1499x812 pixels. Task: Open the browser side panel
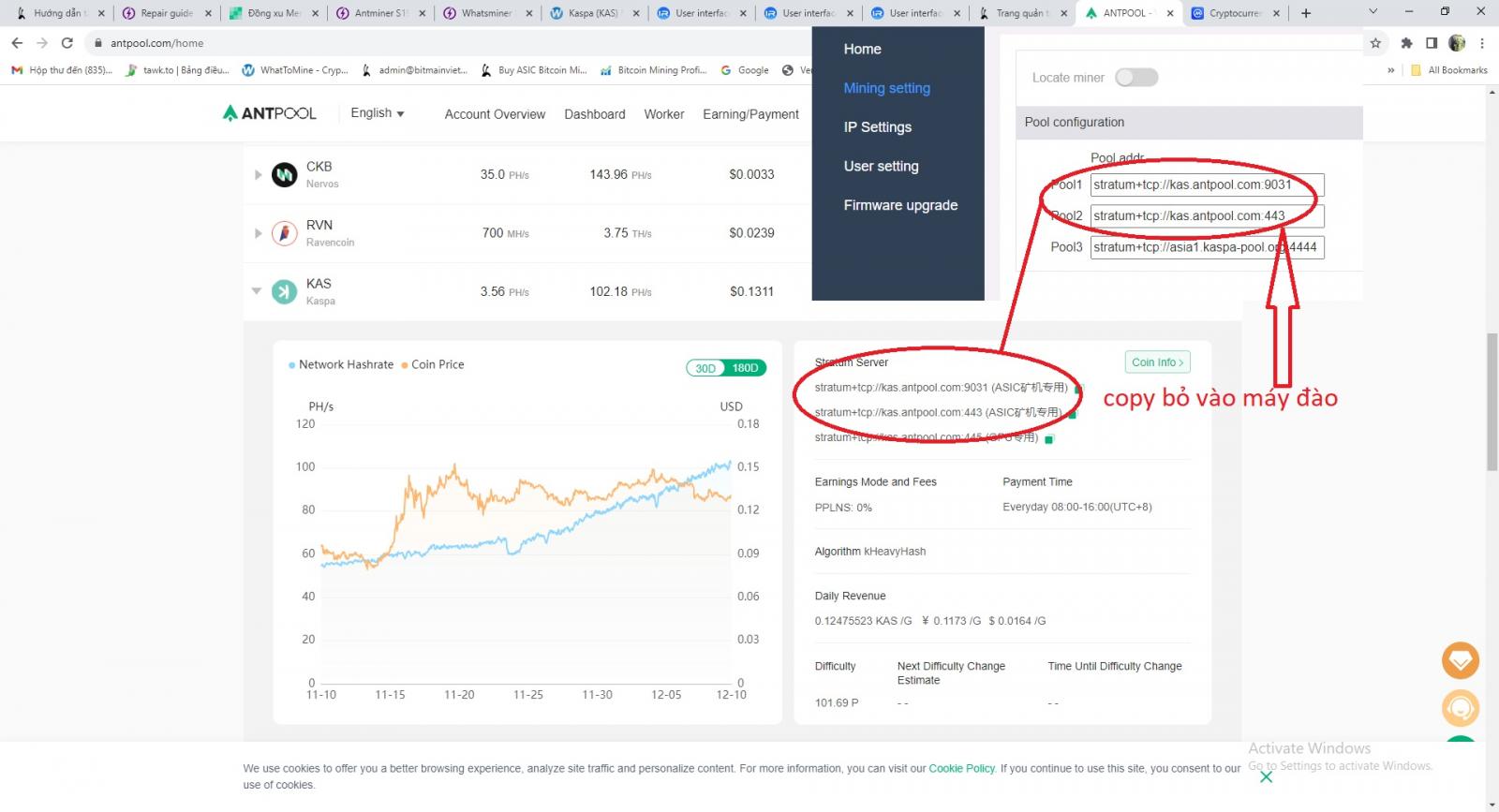[1432, 43]
